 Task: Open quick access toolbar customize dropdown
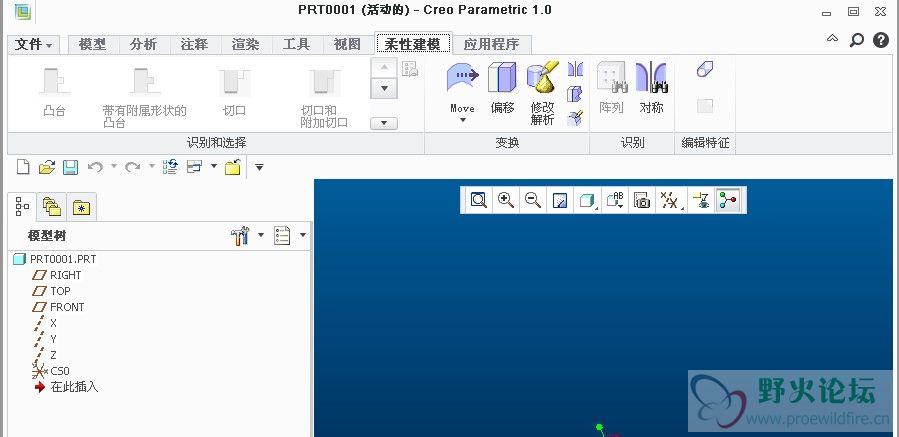pyautogui.click(x=259, y=167)
